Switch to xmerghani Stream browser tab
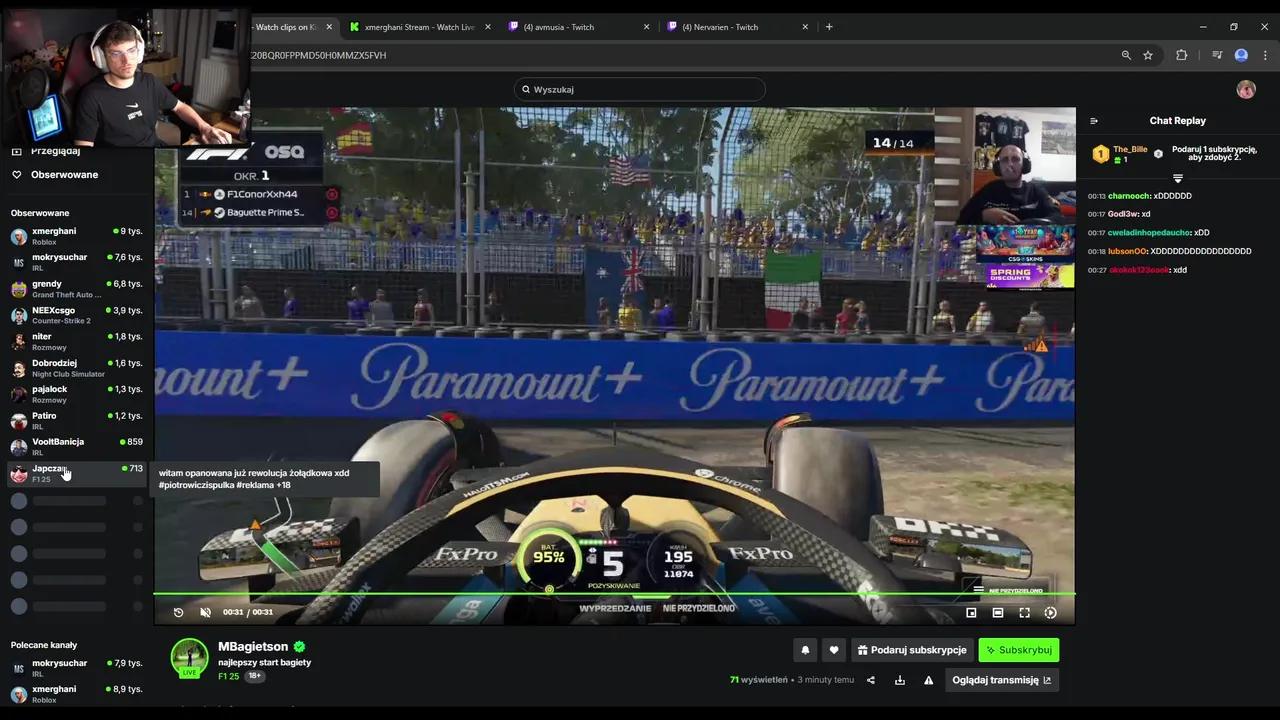This screenshot has width=1280, height=720. point(418,27)
